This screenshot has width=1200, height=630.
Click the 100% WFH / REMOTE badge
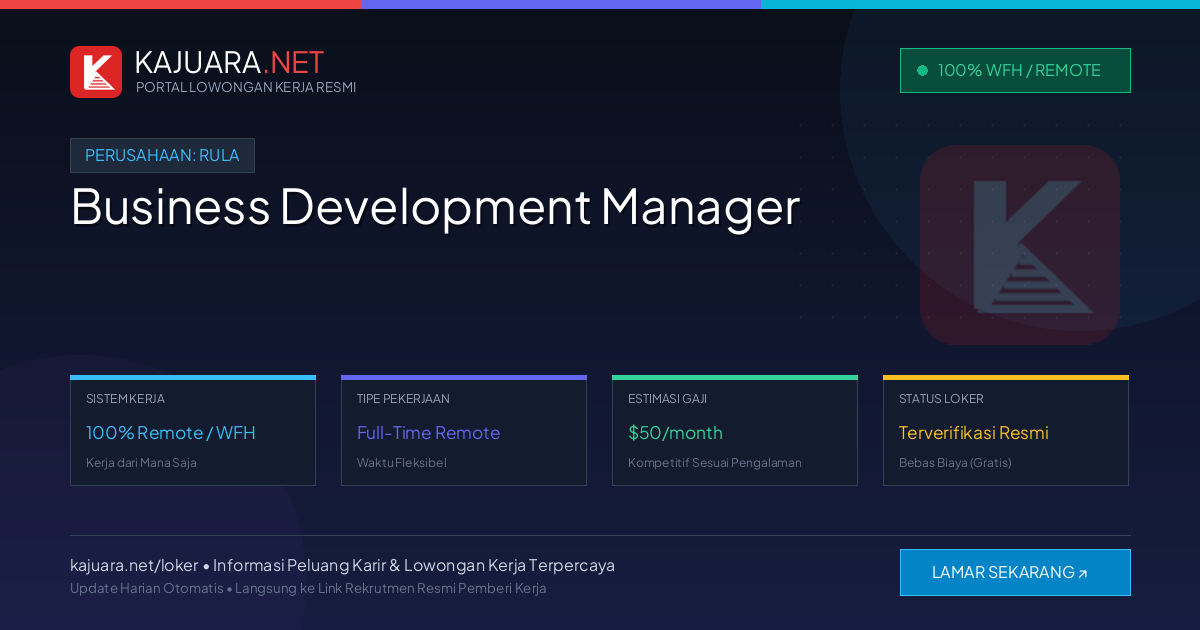click(1015, 71)
